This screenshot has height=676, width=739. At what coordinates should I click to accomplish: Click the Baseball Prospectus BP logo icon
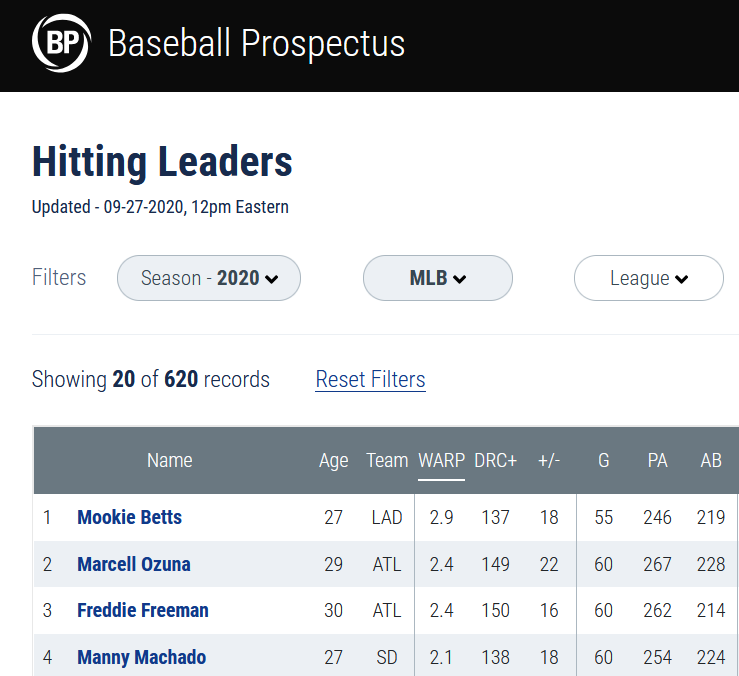pos(61,44)
